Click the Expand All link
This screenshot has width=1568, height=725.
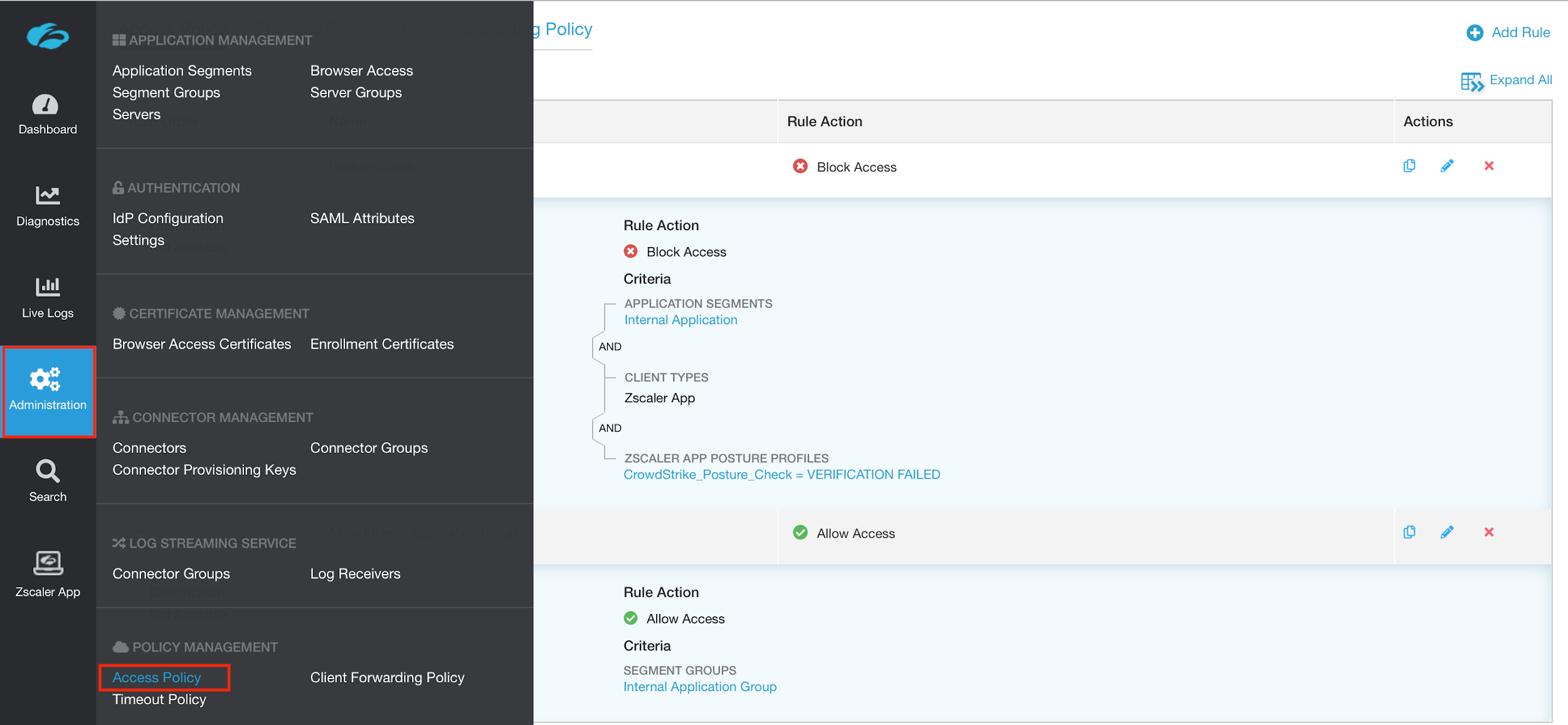click(x=1520, y=80)
